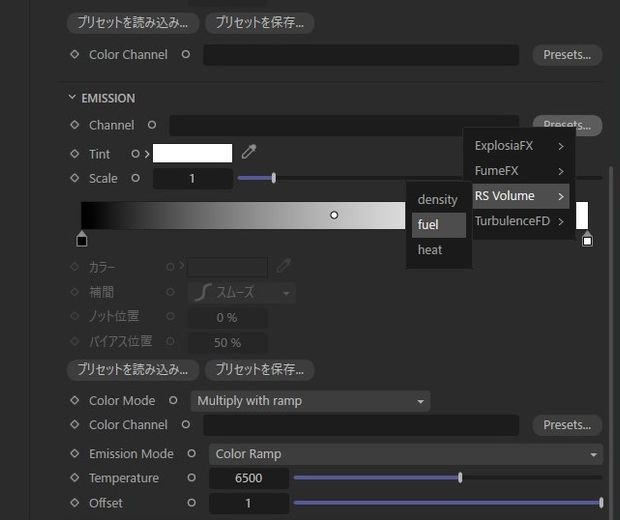Click keyframe diamond beside top Color Channel

(74, 54)
